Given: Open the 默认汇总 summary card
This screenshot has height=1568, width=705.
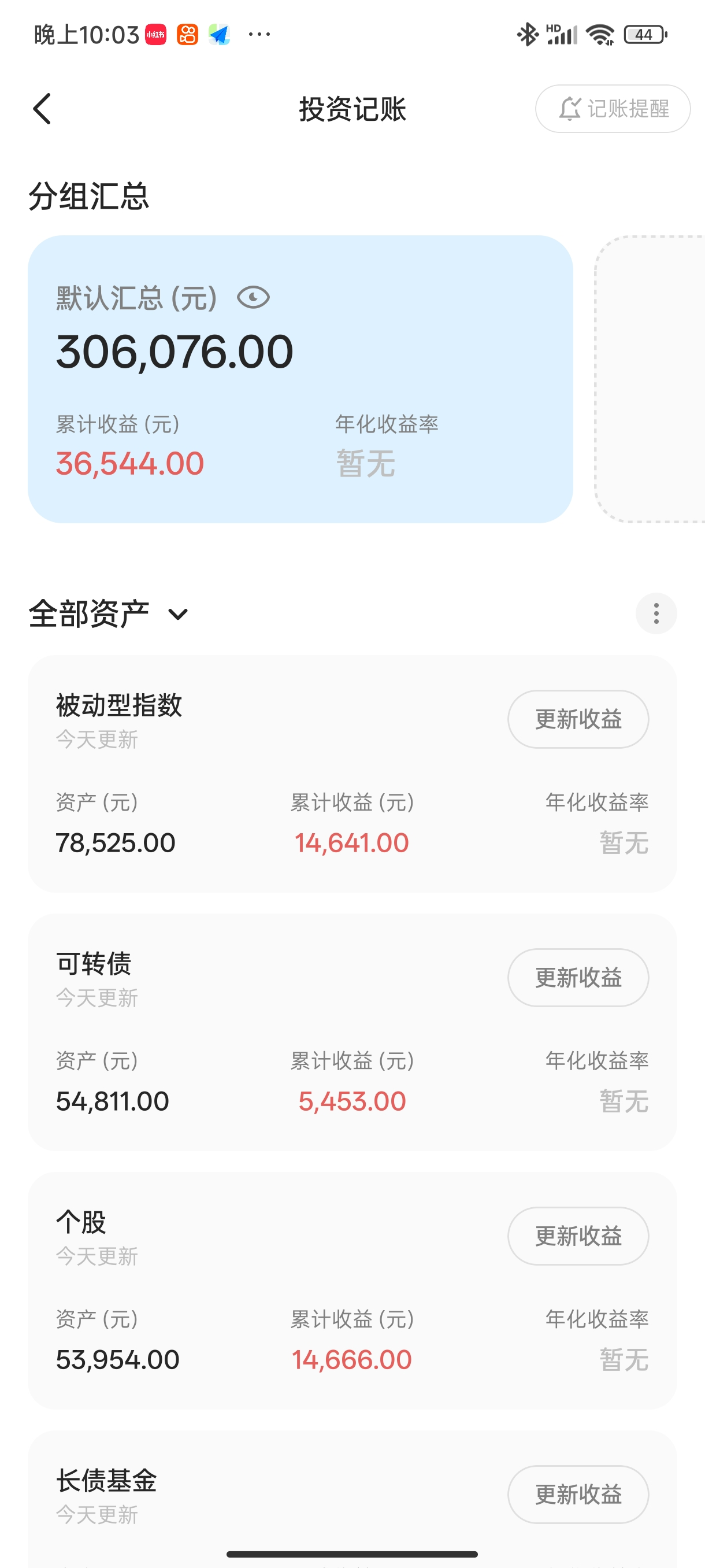Looking at the screenshot, I should 300,379.
